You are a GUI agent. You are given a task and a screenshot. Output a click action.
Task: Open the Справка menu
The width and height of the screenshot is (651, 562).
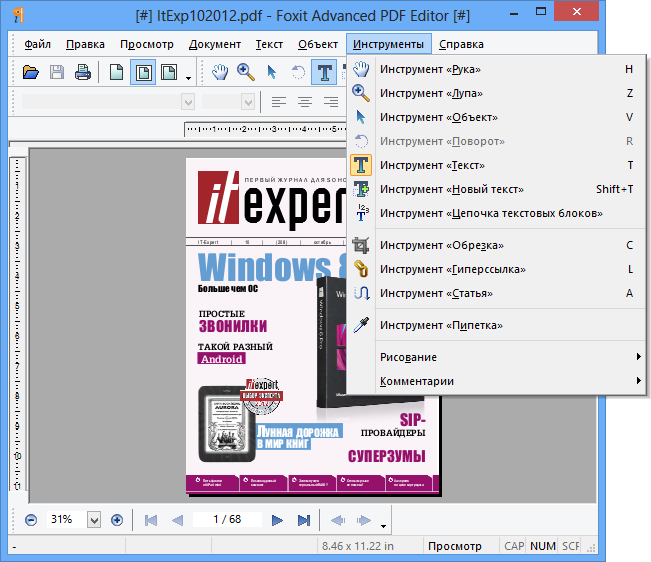461,44
